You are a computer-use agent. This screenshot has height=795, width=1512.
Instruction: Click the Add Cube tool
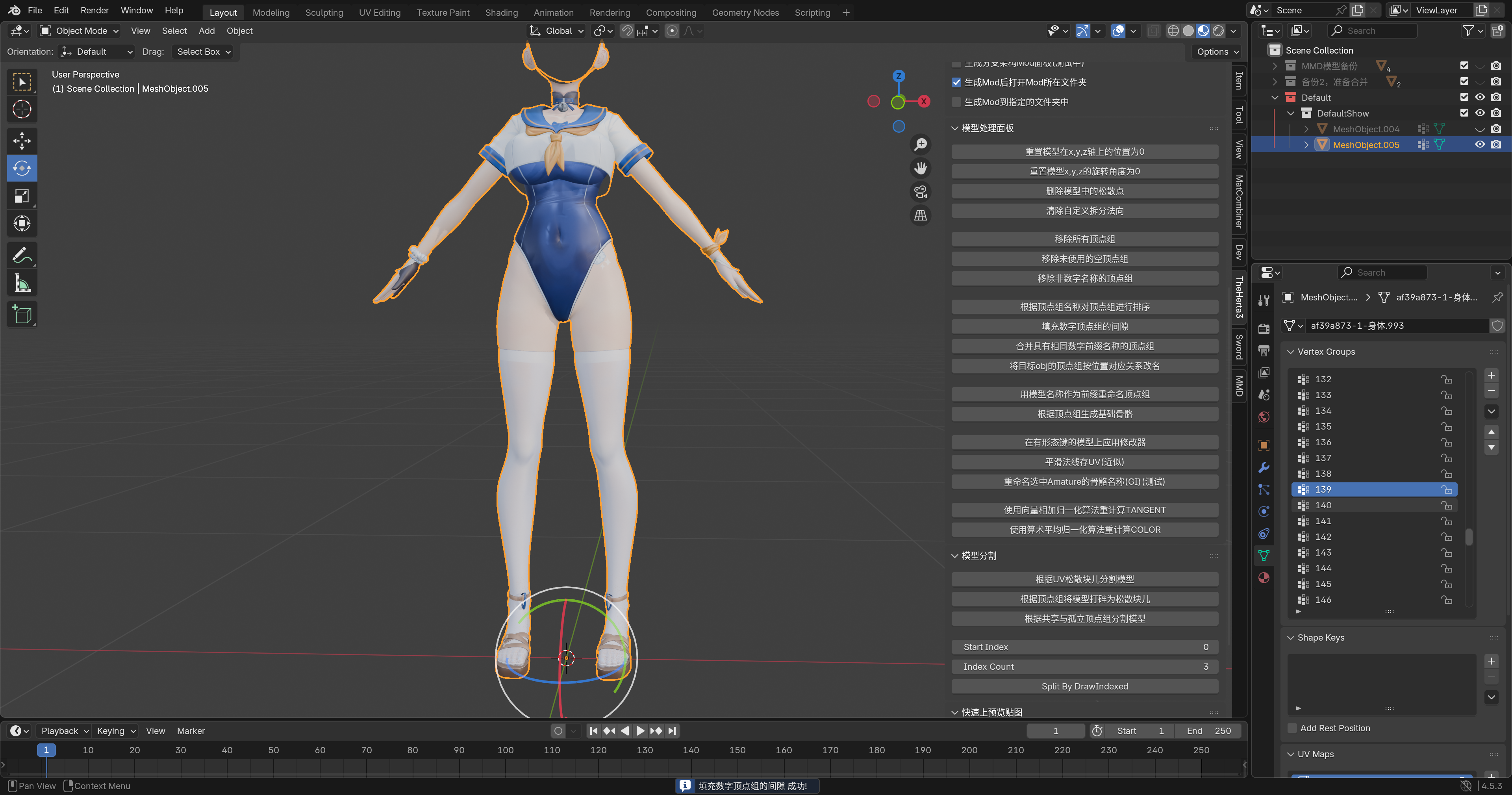[x=22, y=315]
